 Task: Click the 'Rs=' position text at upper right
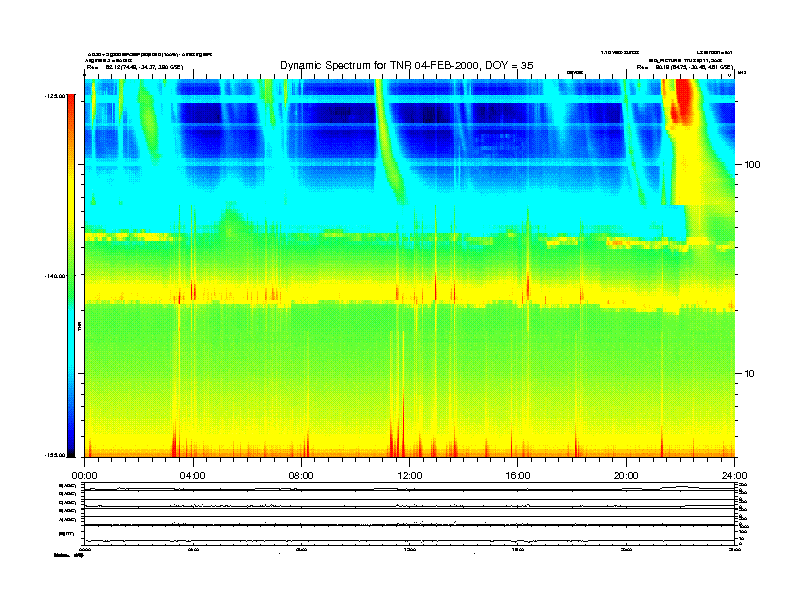pos(684,67)
